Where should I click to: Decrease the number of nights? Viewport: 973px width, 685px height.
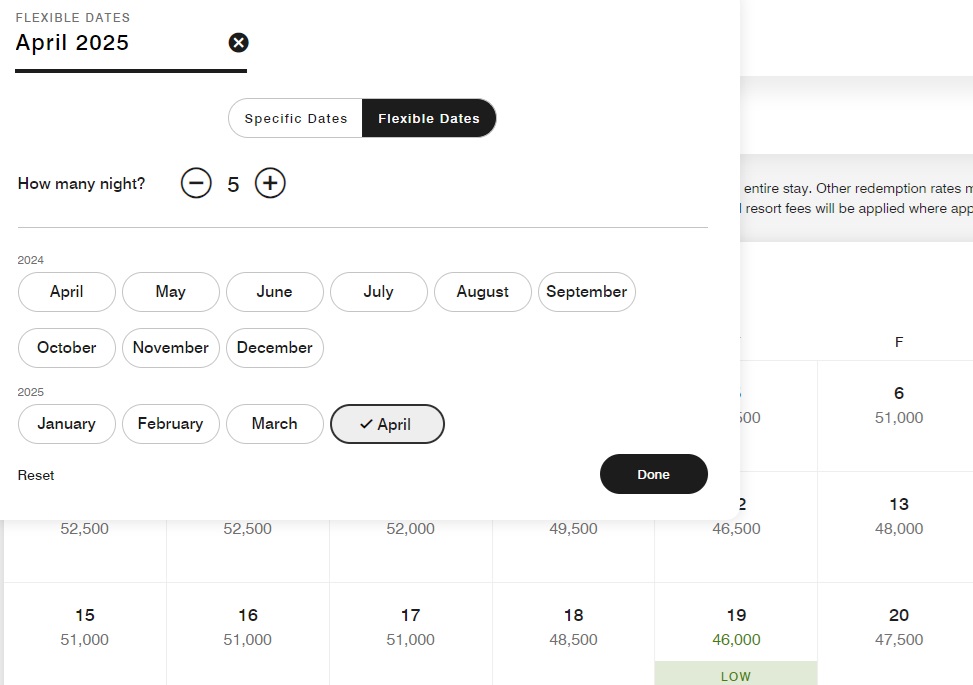[x=196, y=184]
